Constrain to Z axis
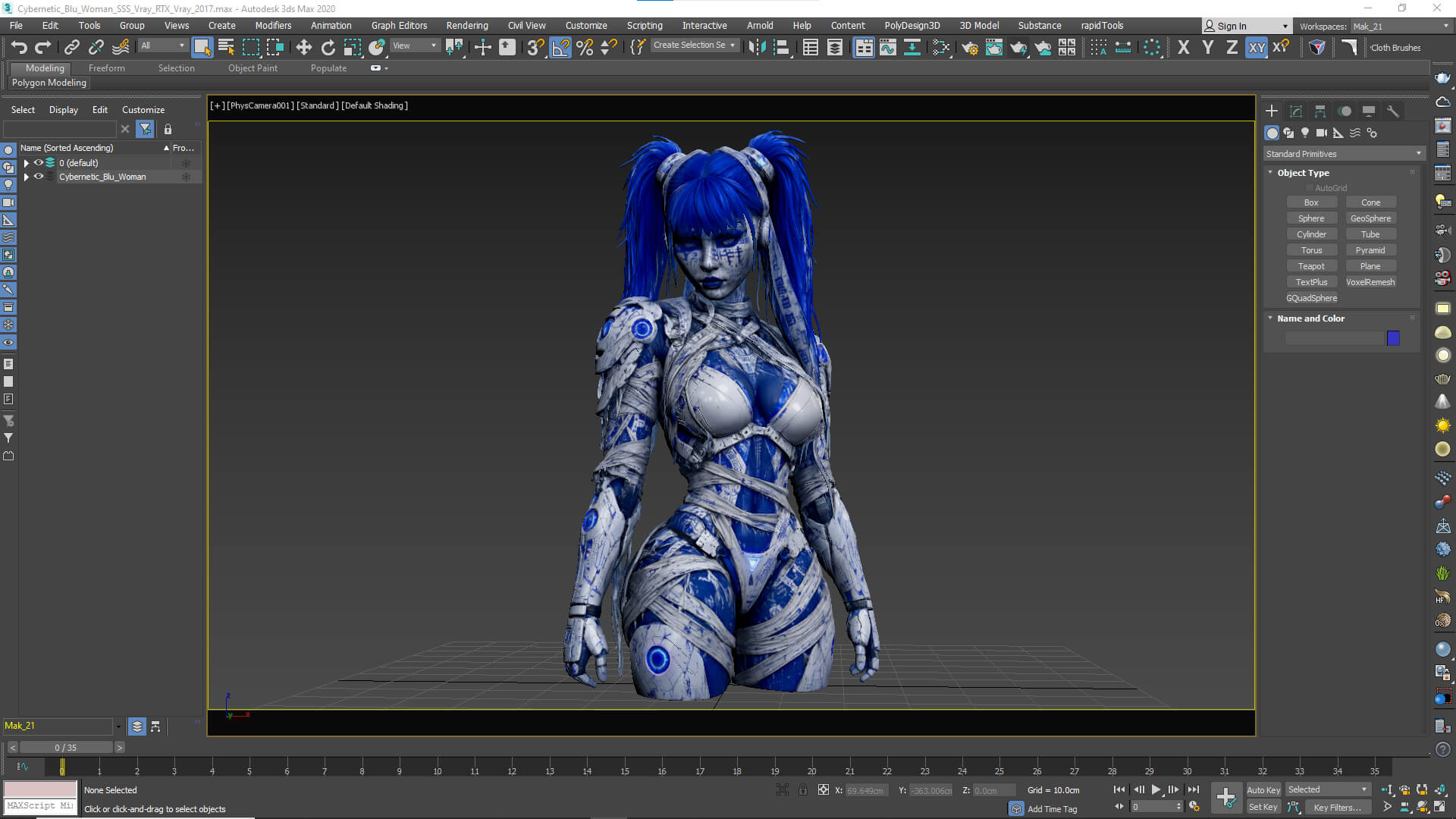This screenshot has width=1456, height=819. (x=1232, y=47)
